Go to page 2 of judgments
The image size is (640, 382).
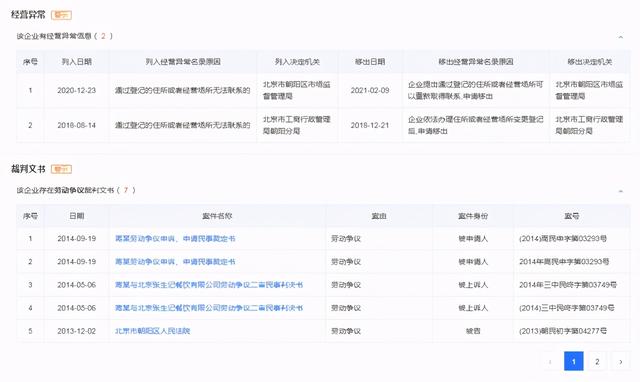pos(597,361)
